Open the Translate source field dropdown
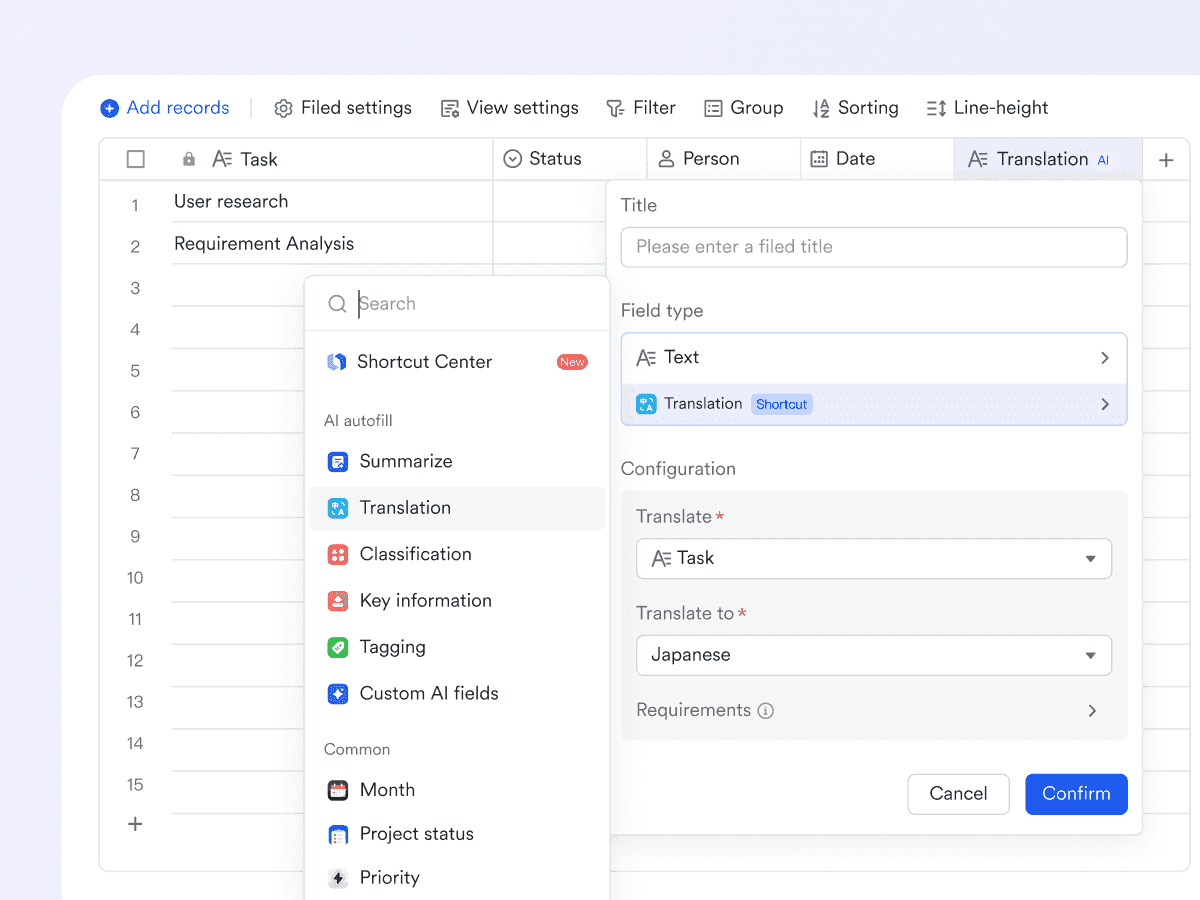 point(874,559)
